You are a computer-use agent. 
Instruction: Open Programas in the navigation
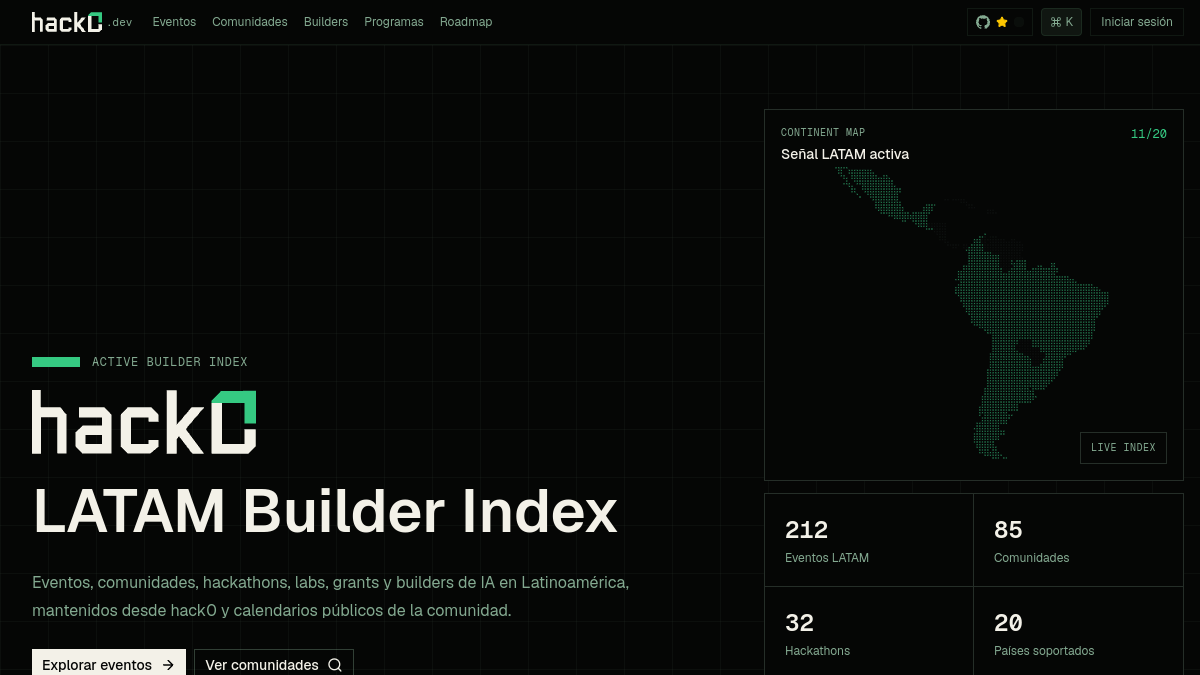pyautogui.click(x=394, y=22)
